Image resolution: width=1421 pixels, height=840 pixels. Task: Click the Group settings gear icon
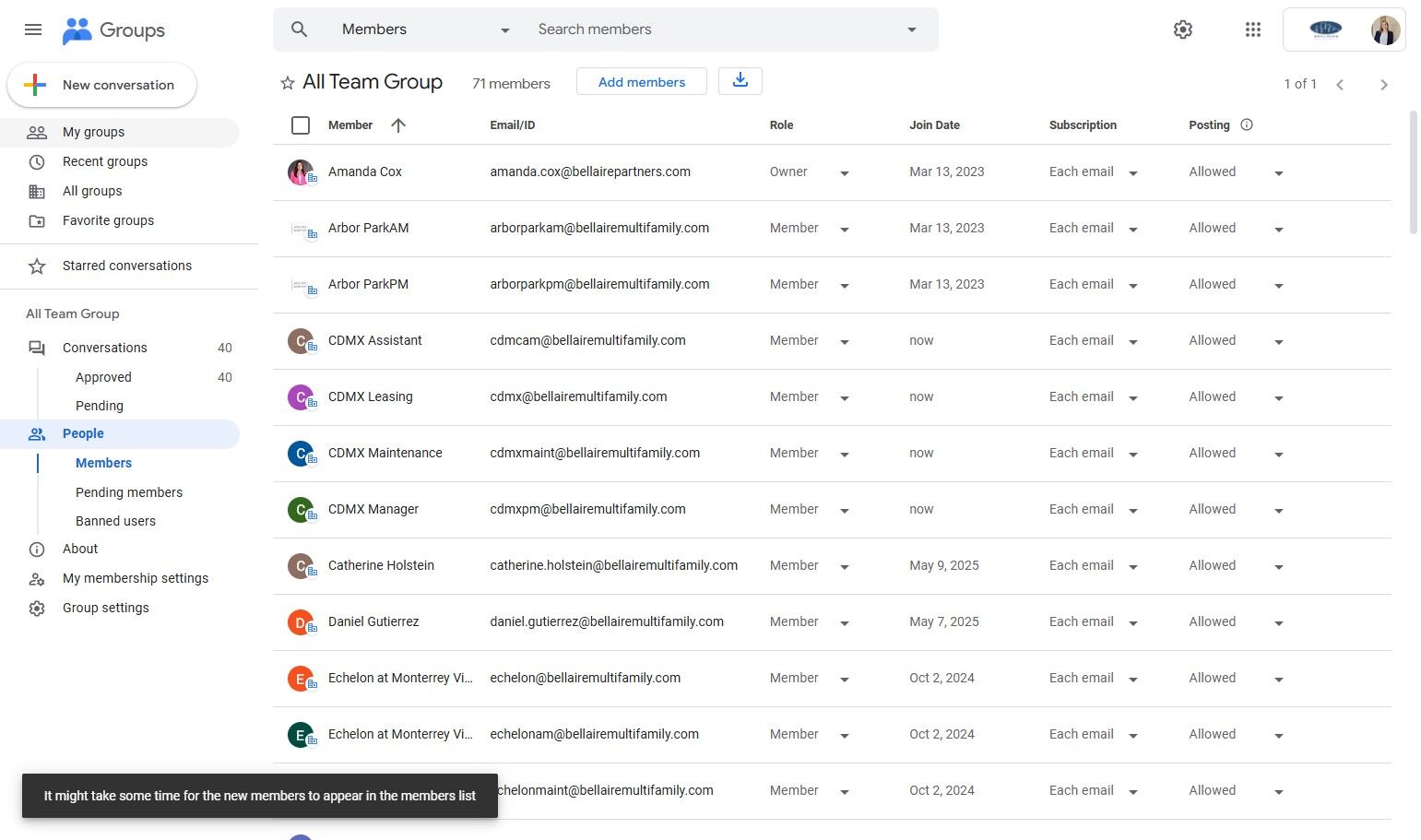coord(37,609)
